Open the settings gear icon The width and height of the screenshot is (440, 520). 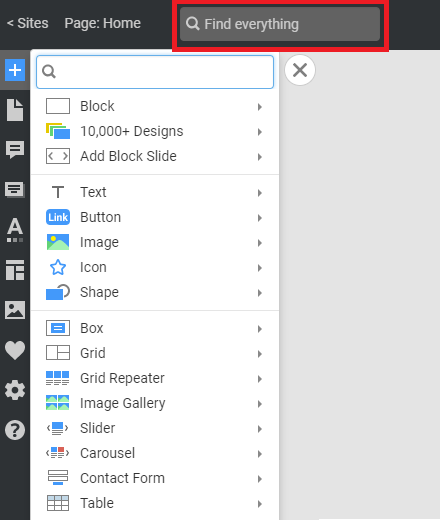coord(15,390)
